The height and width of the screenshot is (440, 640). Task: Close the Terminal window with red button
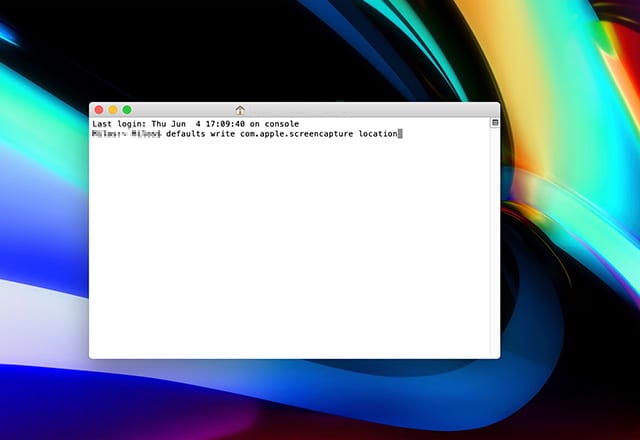tap(99, 110)
